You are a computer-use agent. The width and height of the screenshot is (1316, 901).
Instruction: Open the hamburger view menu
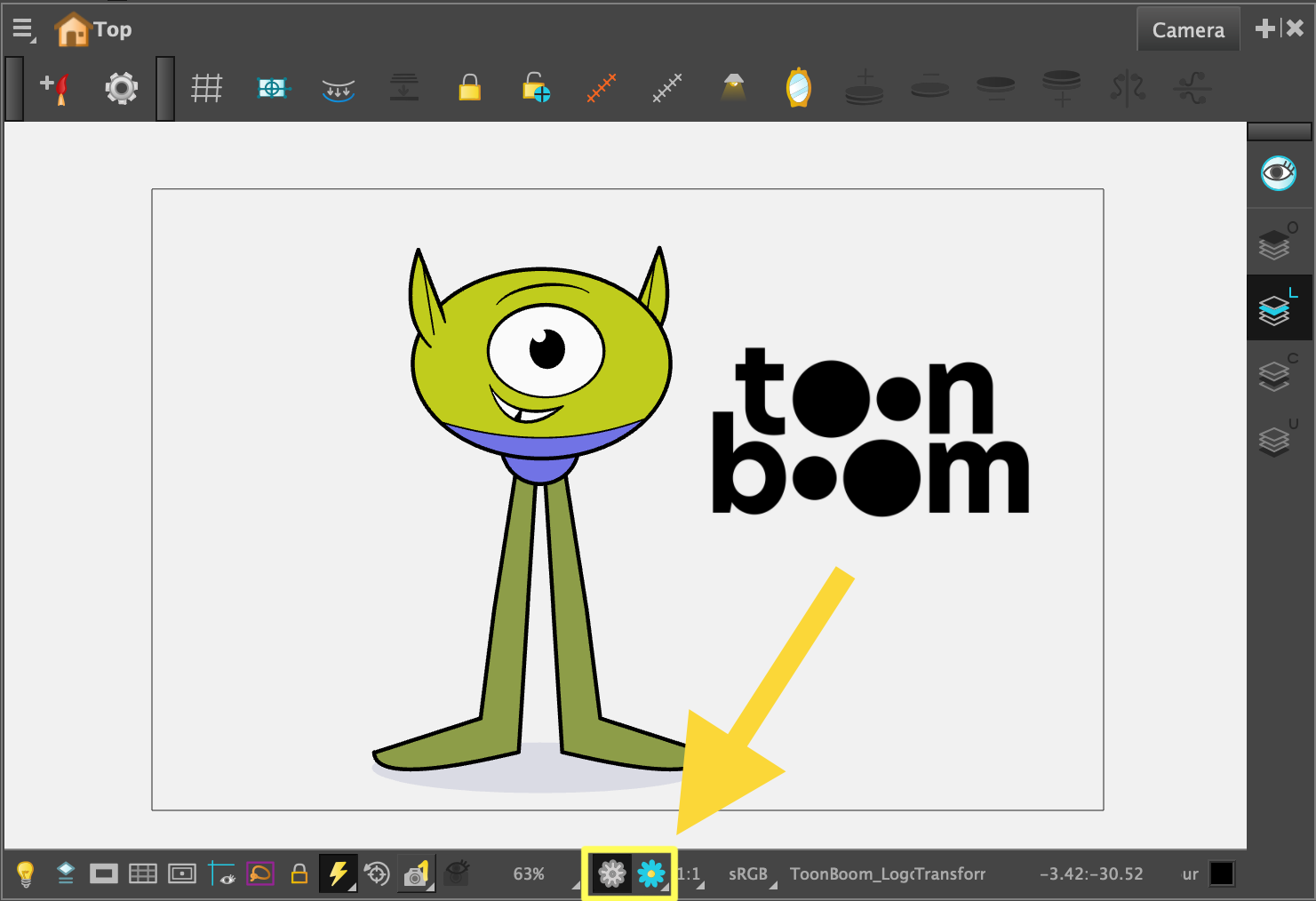(x=22, y=29)
